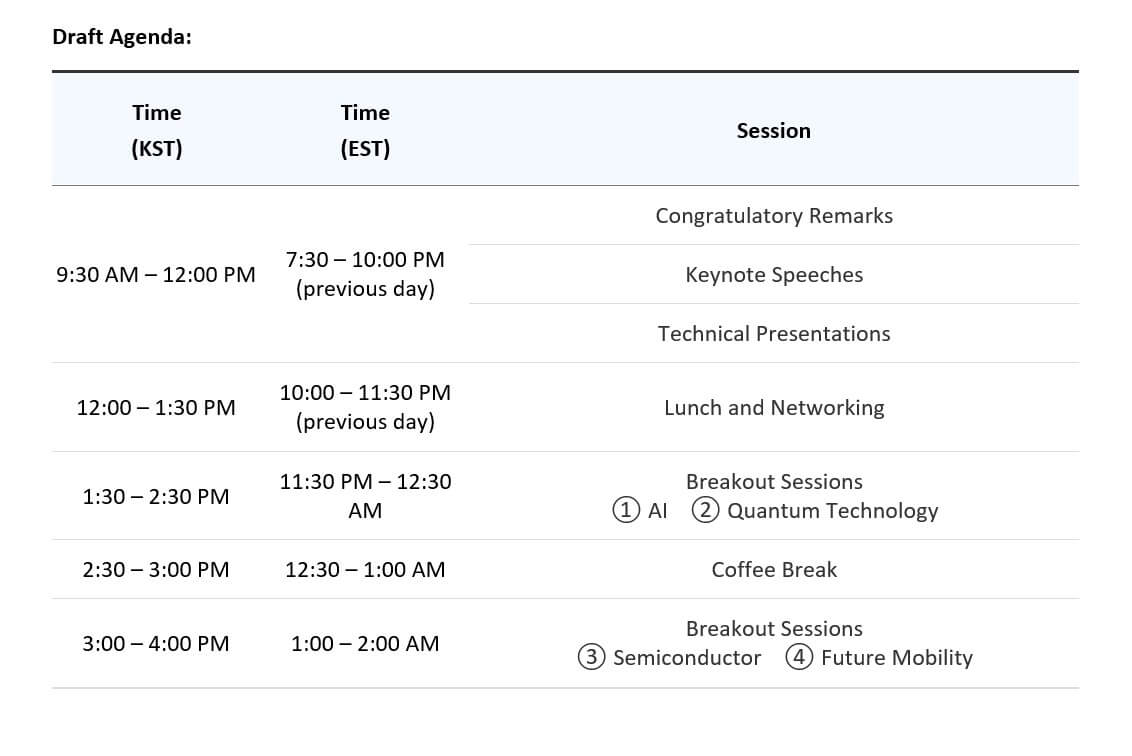Viewport: 1132px width, 756px height.
Task: Click the circled 2 before Quantum Technology
Action: point(706,511)
